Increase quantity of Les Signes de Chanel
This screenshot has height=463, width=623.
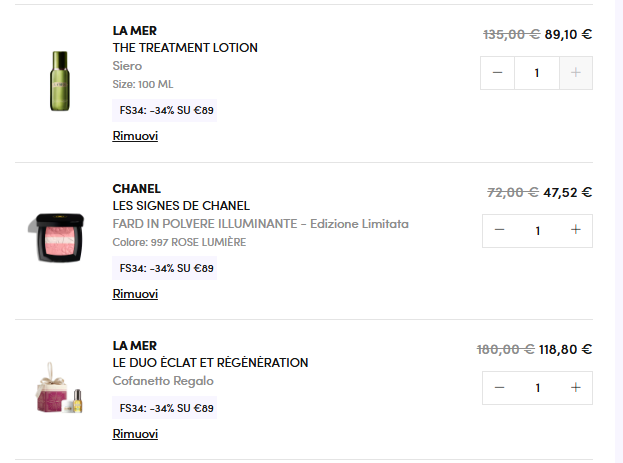pos(576,230)
